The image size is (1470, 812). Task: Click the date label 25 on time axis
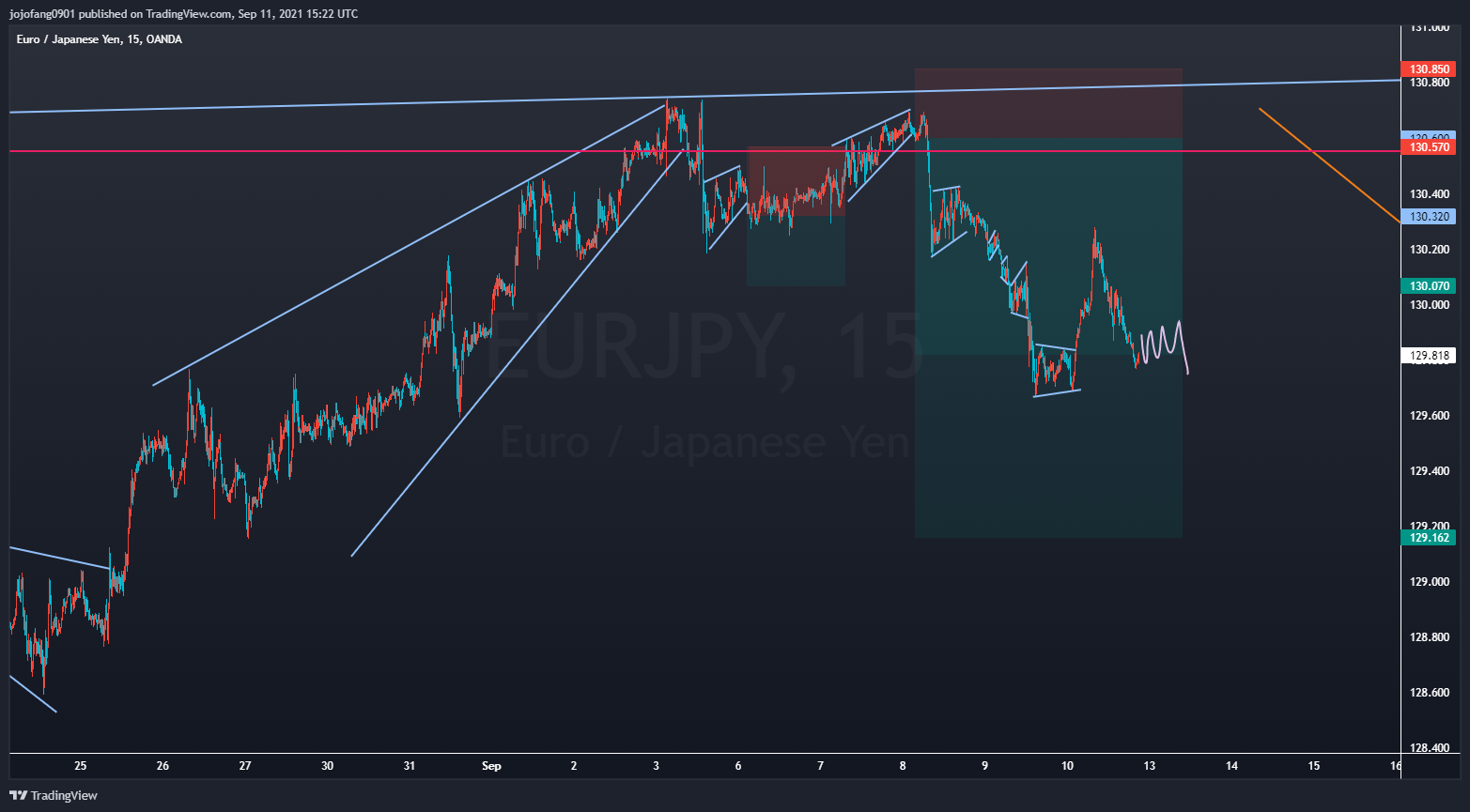[81, 766]
